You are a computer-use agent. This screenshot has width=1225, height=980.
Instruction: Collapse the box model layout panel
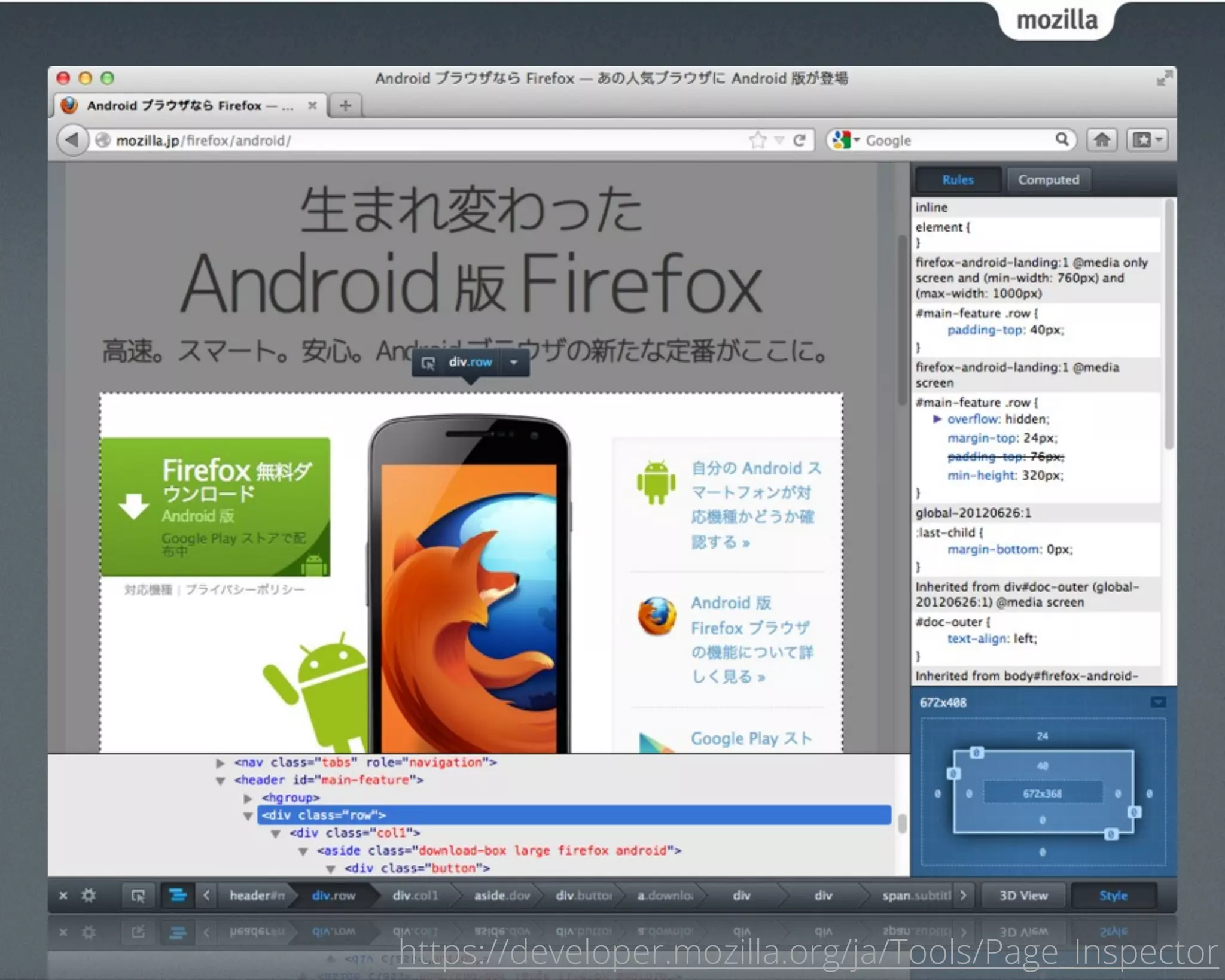1158,702
